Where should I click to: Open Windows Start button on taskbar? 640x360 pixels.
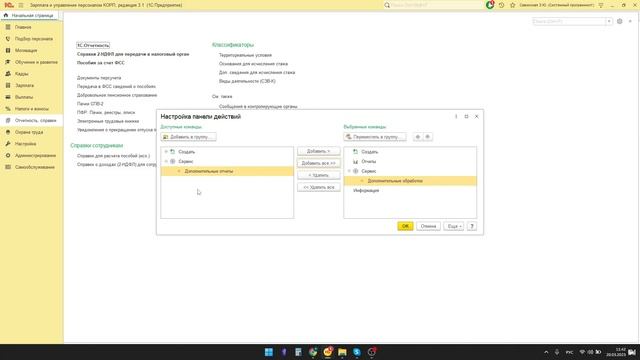click(x=269, y=352)
